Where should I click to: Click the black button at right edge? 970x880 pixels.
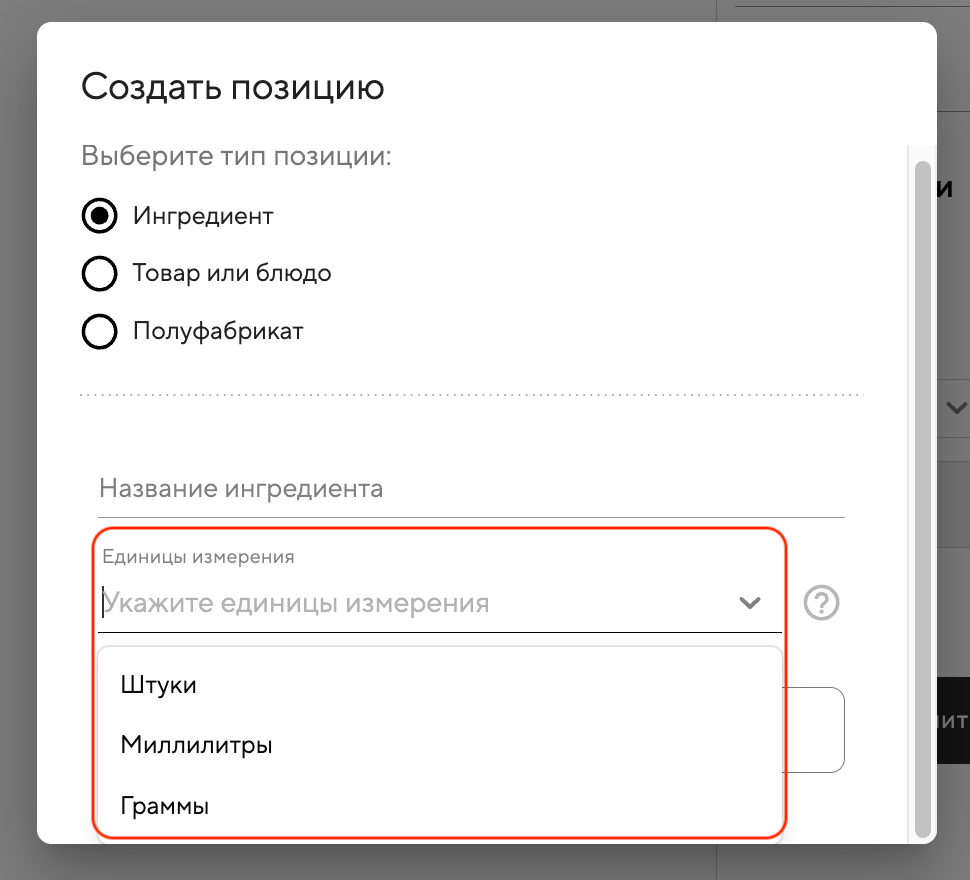pyautogui.click(x=953, y=720)
